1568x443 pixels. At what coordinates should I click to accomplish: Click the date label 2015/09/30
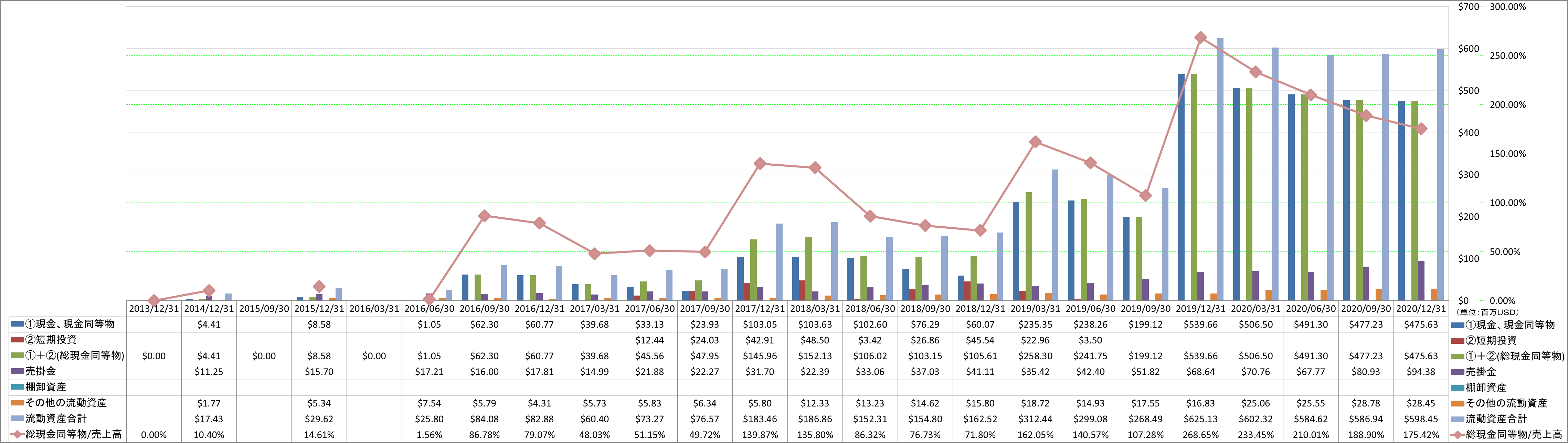click(264, 309)
